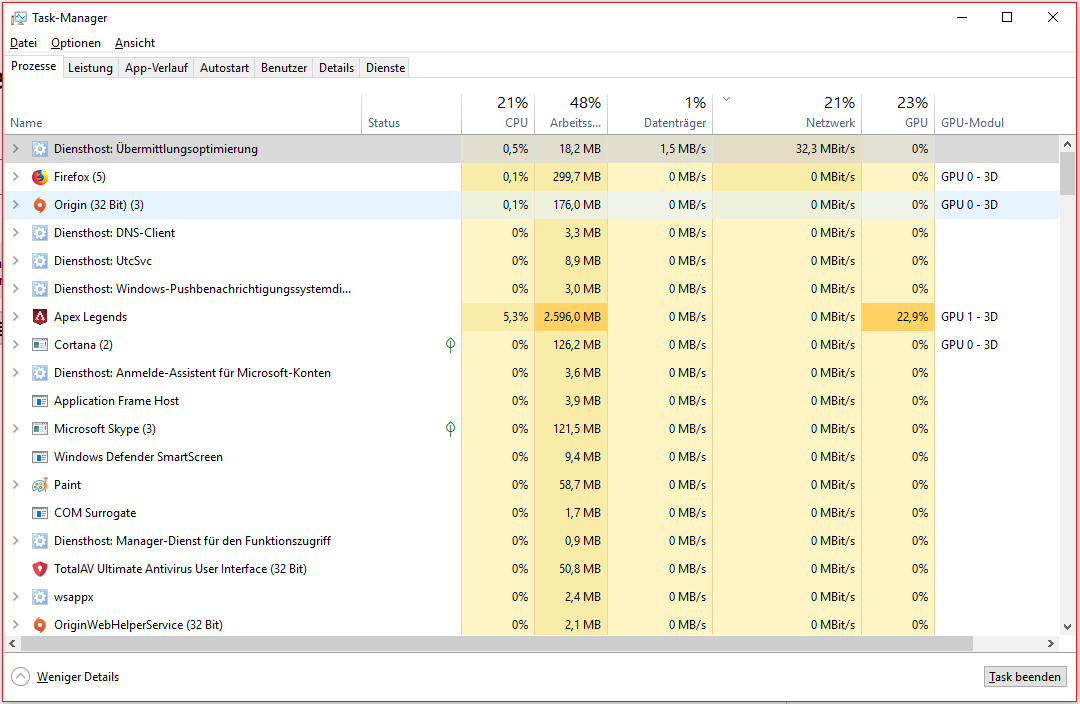Click the vertical scrollbar down arrow

1068,627
